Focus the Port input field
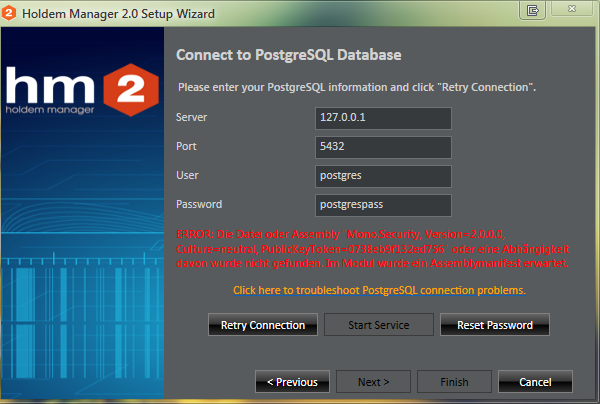Viewport: 600px width, 404px height. (x=383, y=147)
